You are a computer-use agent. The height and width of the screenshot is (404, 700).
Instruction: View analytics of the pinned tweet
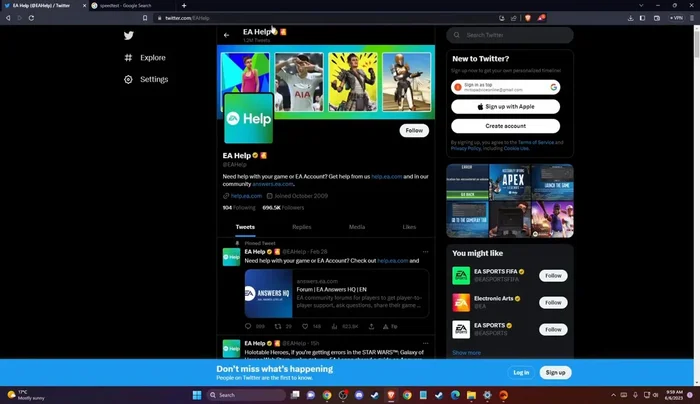[334, 326]
